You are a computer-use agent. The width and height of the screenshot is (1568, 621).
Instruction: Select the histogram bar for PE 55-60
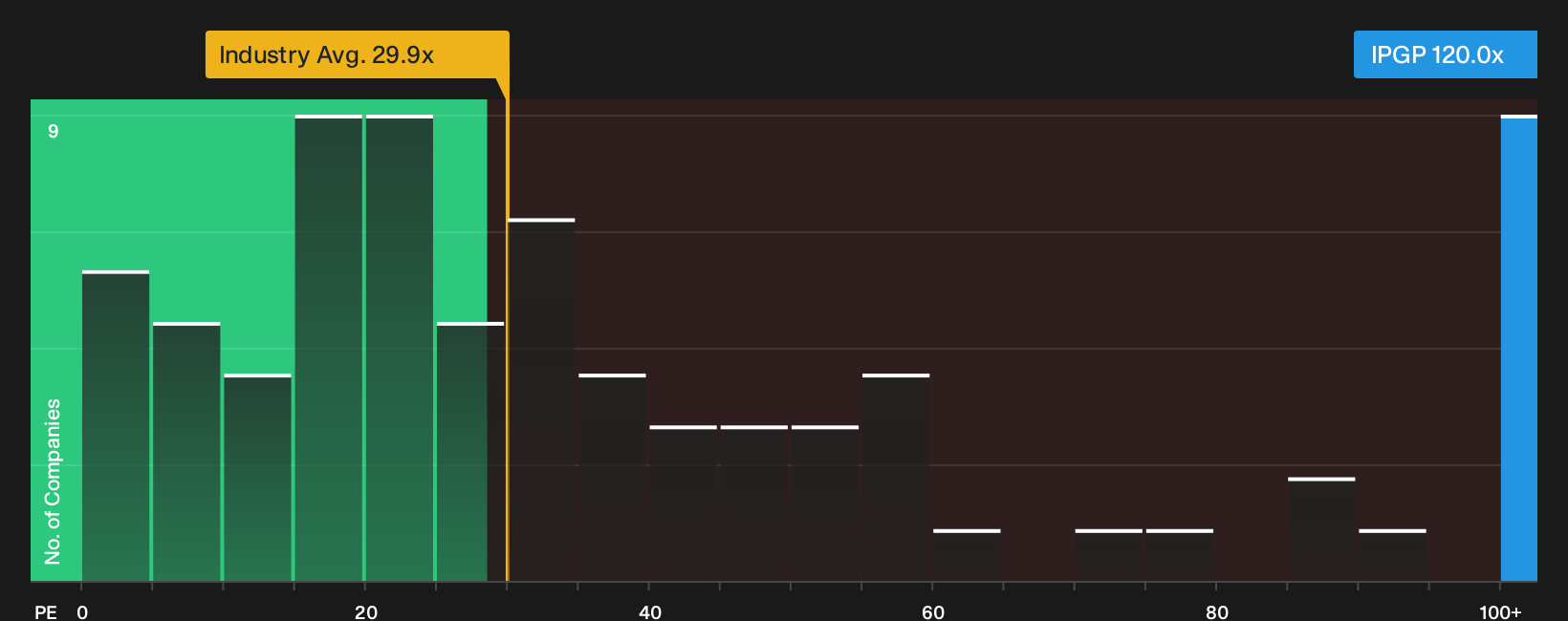click(896, 478)
